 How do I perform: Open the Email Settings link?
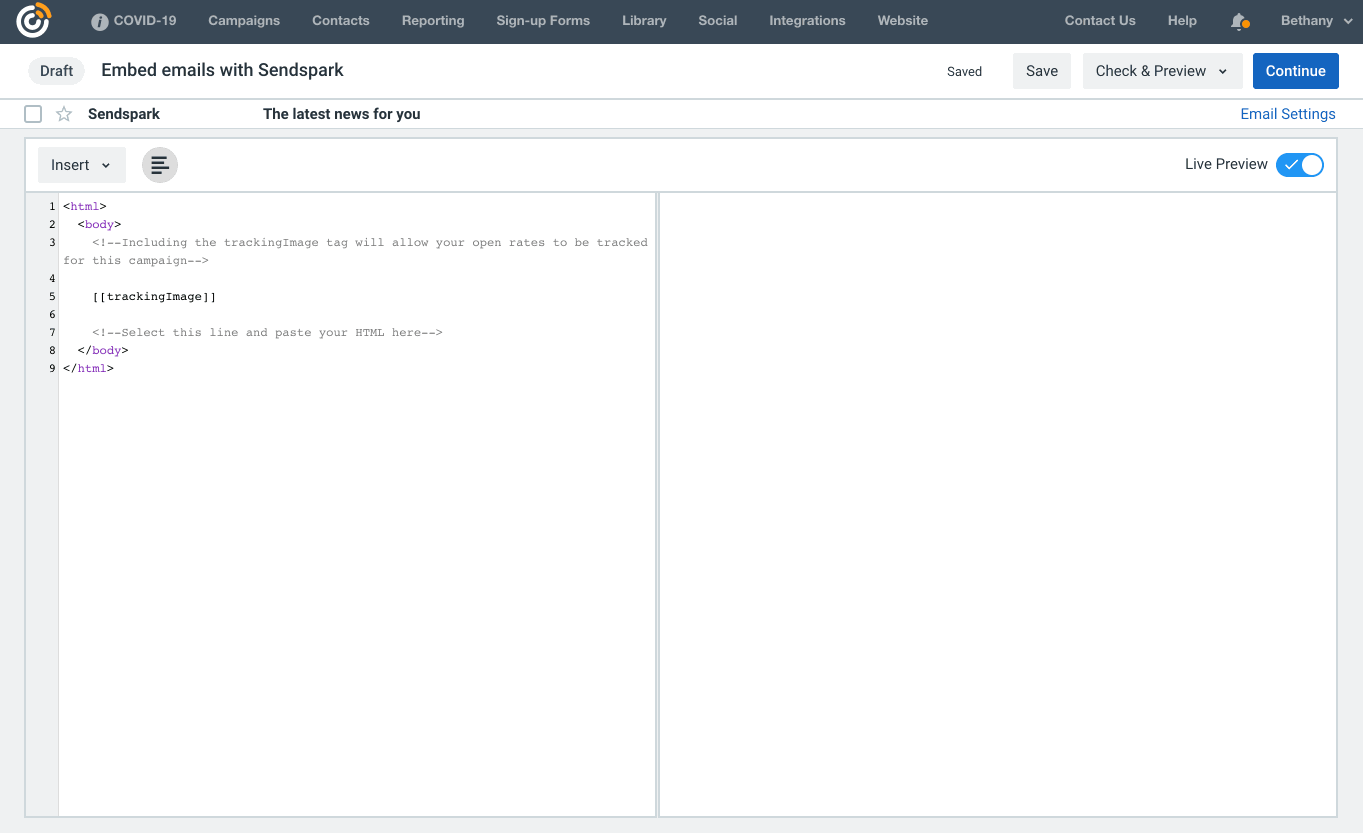coord(1288,114)
